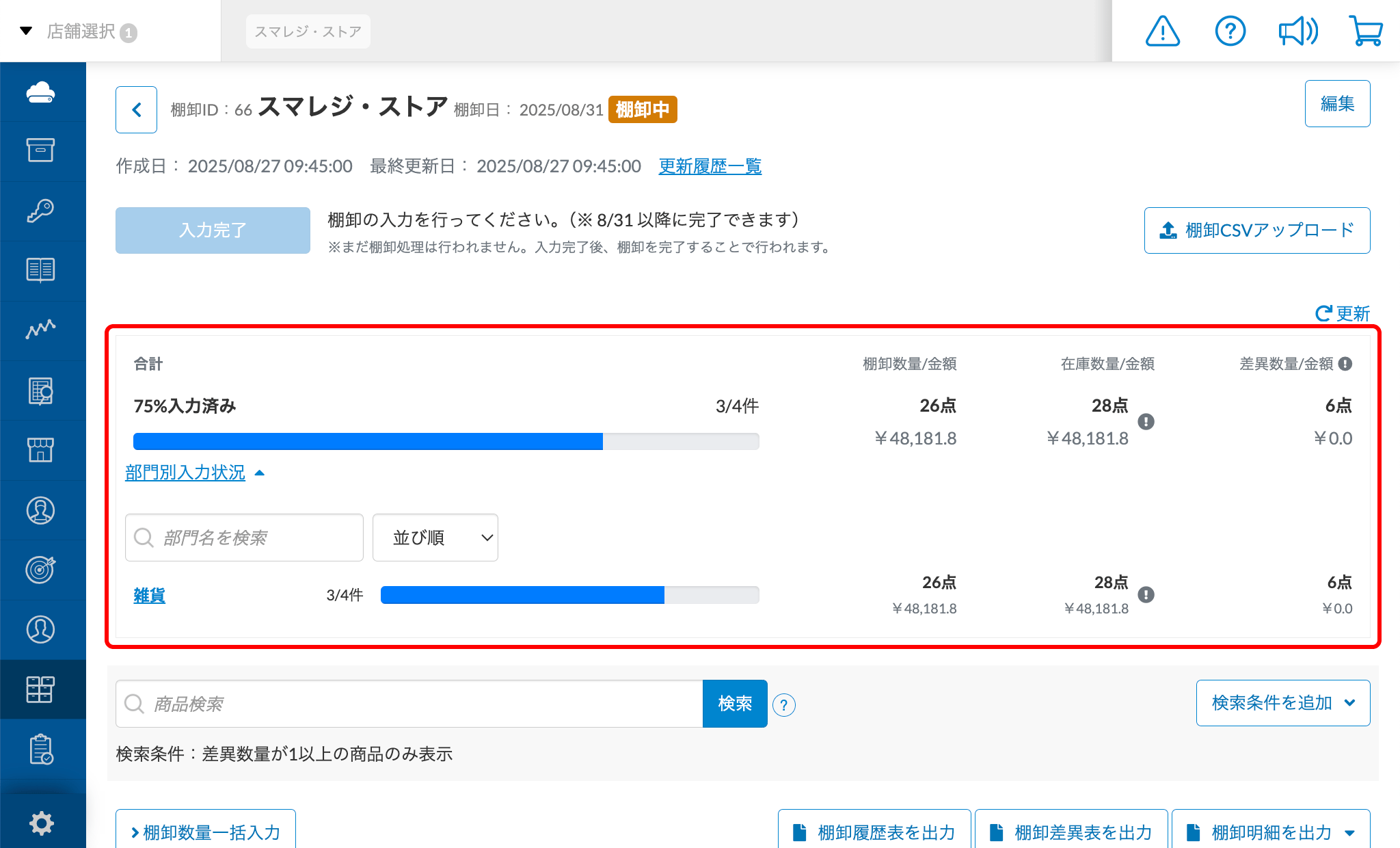The height and width of the screenshot is (848, 1400).
Task: Select the store icon in sidebar
Action: 42,450
